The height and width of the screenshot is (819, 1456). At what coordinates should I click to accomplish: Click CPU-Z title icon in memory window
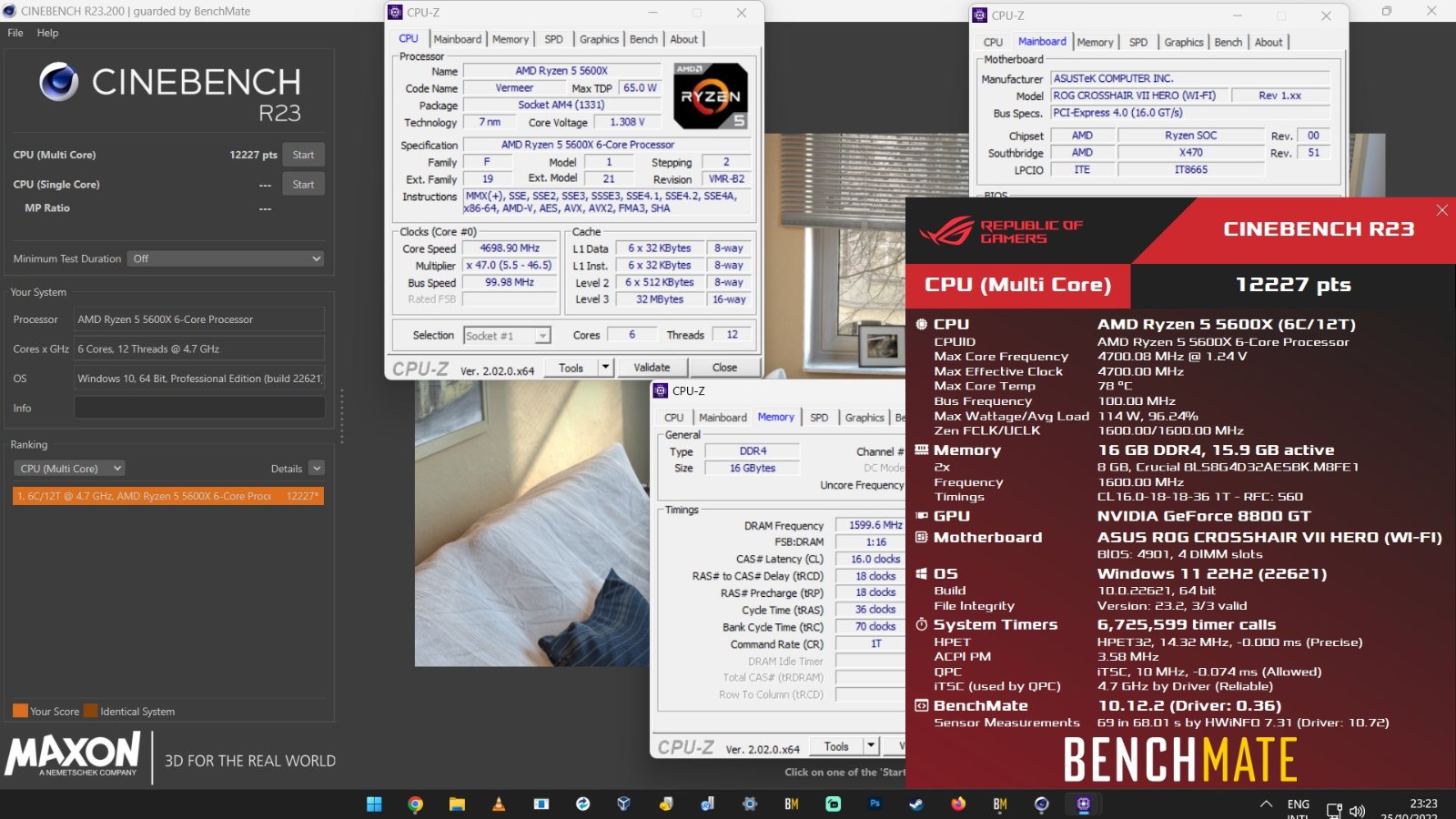pyautogui.click(x=660, y=390)
